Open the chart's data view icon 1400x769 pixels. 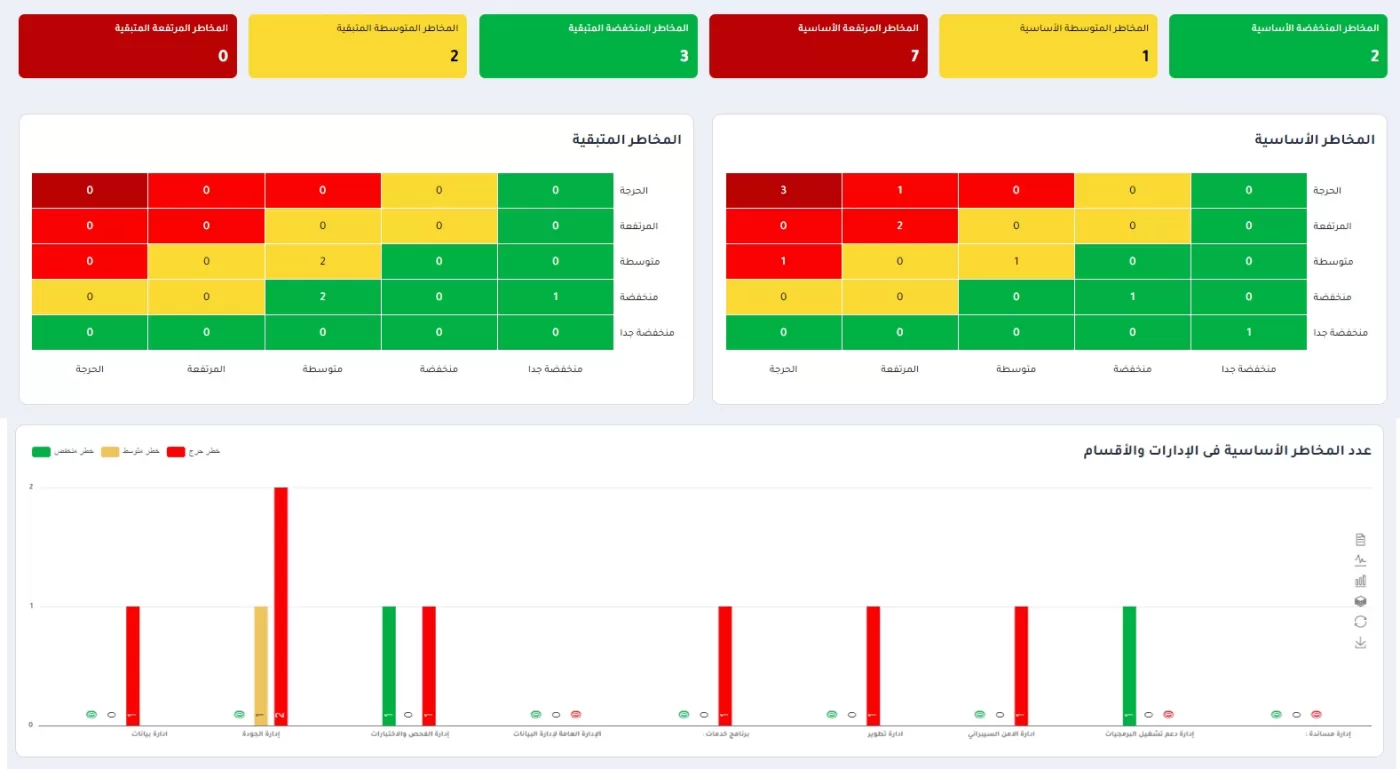pos(1360,540)
